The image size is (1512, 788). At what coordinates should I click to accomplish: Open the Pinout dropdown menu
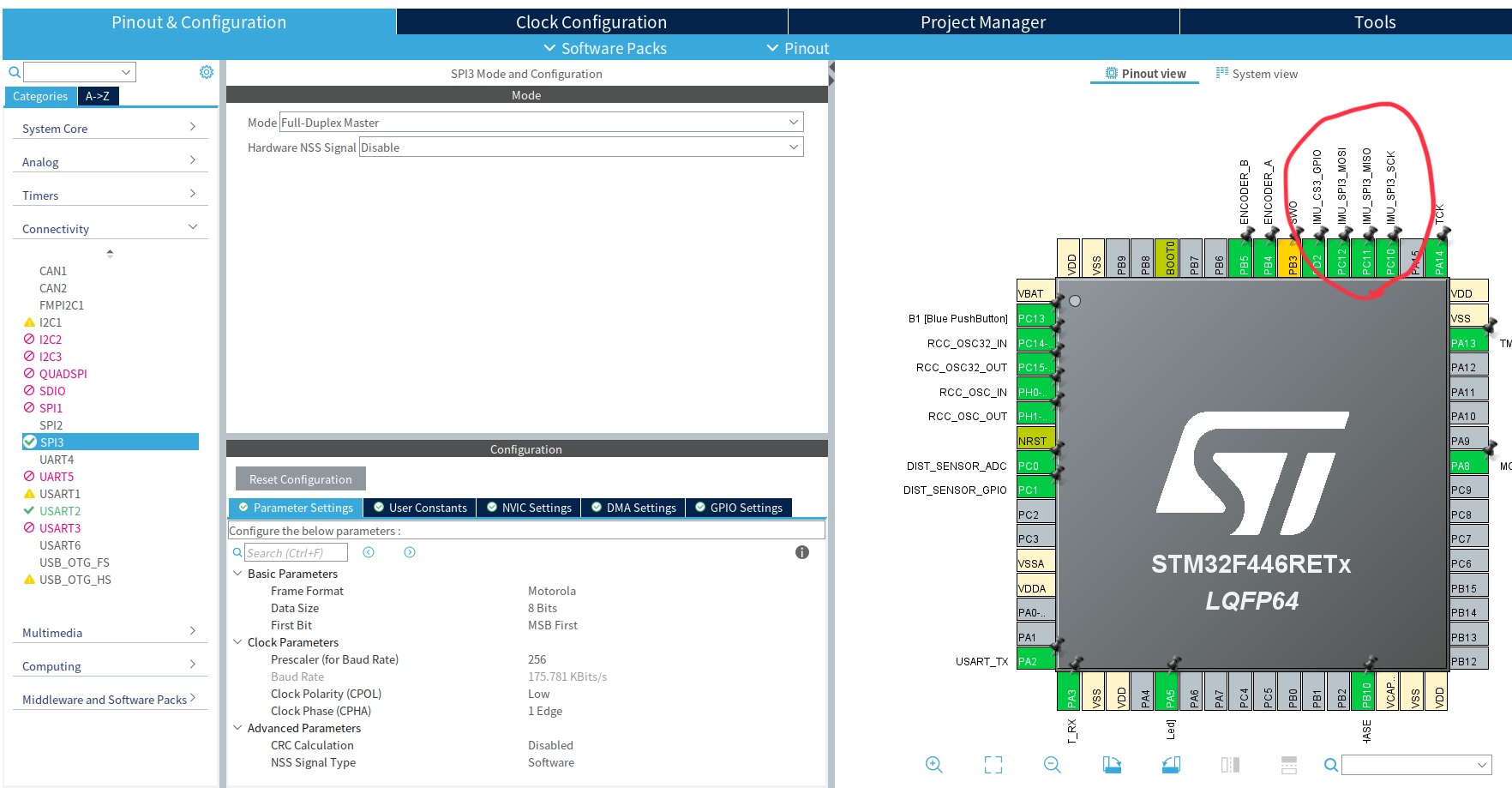798,49
